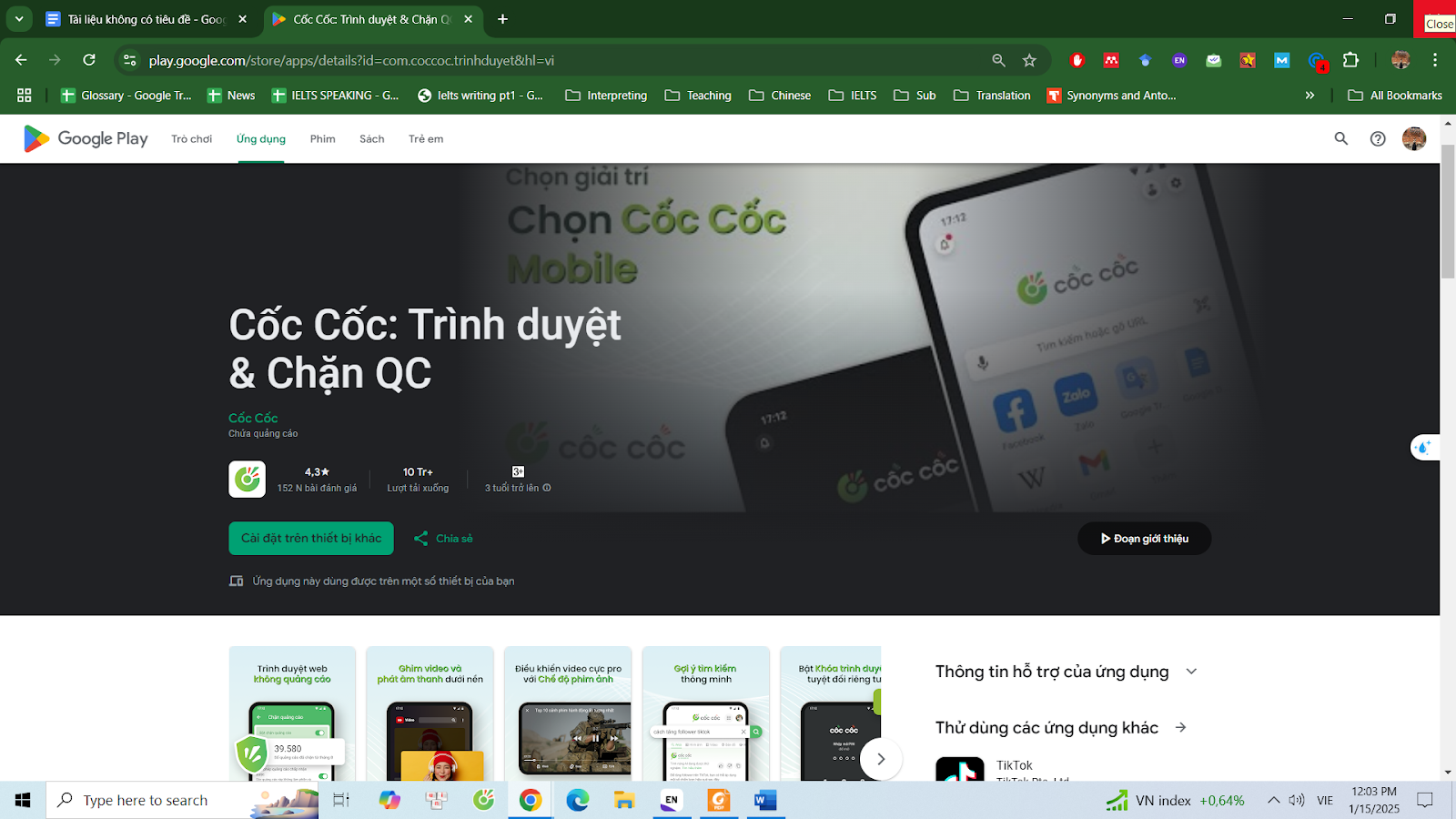The width and height of the screenshot is (1456, 819).
Task: View site information icon in address bar
Action: (x=130, y=60)
